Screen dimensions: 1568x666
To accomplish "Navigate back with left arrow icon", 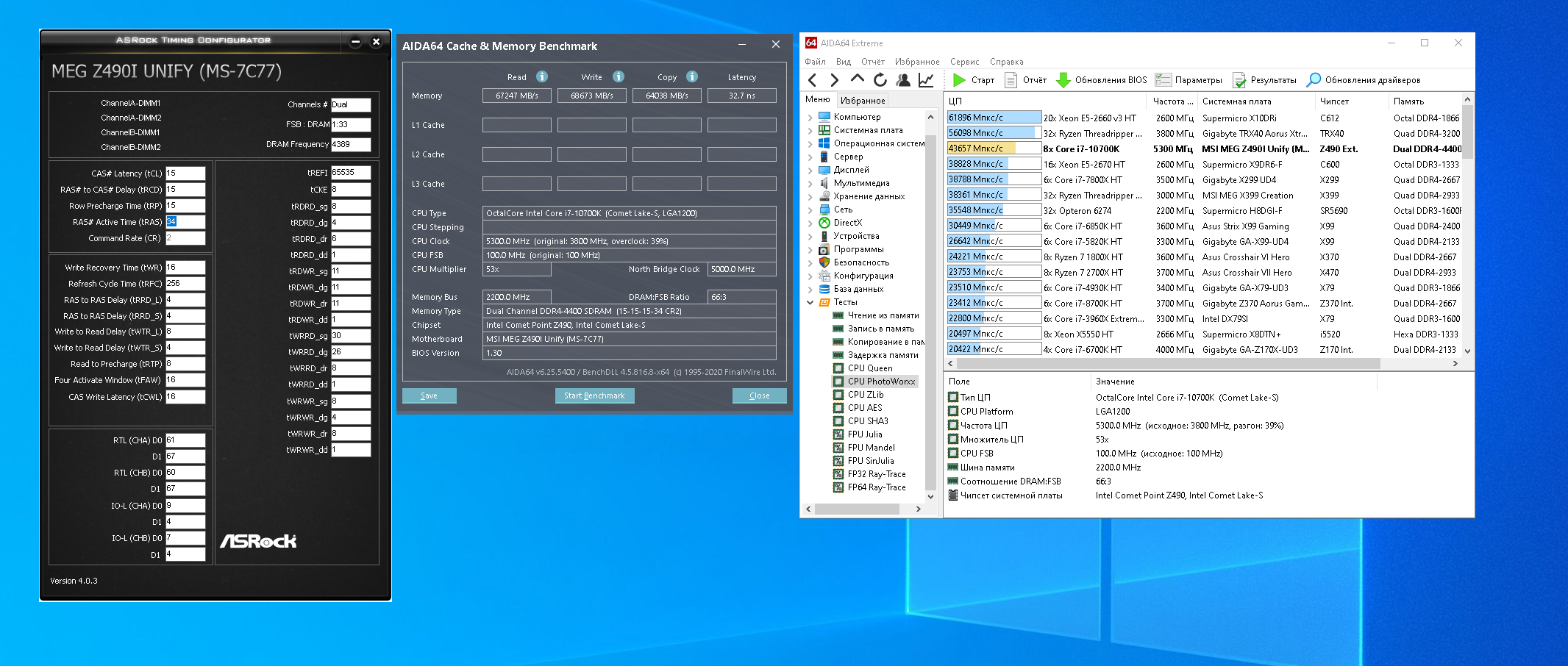I will (x=812, y=80).
